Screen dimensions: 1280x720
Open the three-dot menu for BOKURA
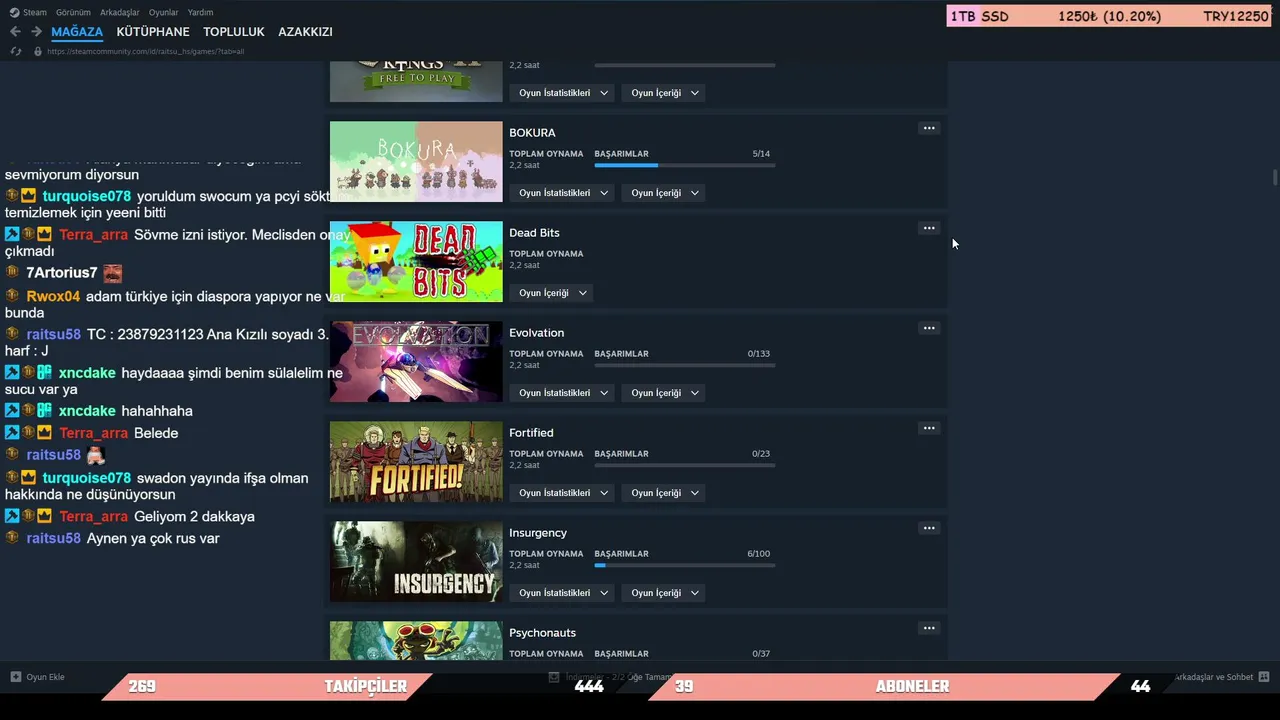pos(929,128)
